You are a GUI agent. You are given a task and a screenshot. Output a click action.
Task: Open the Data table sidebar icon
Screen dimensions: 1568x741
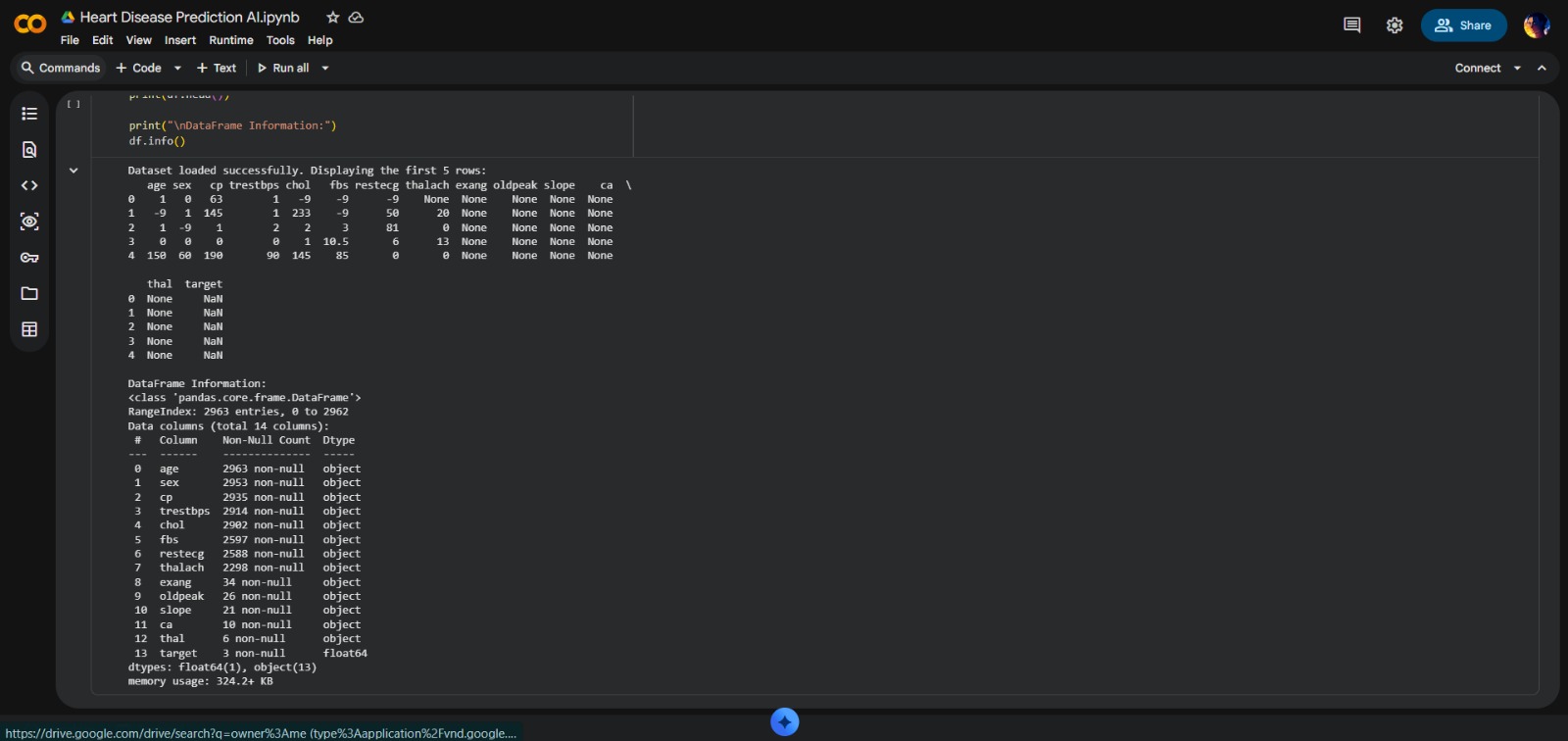[29, 329]
